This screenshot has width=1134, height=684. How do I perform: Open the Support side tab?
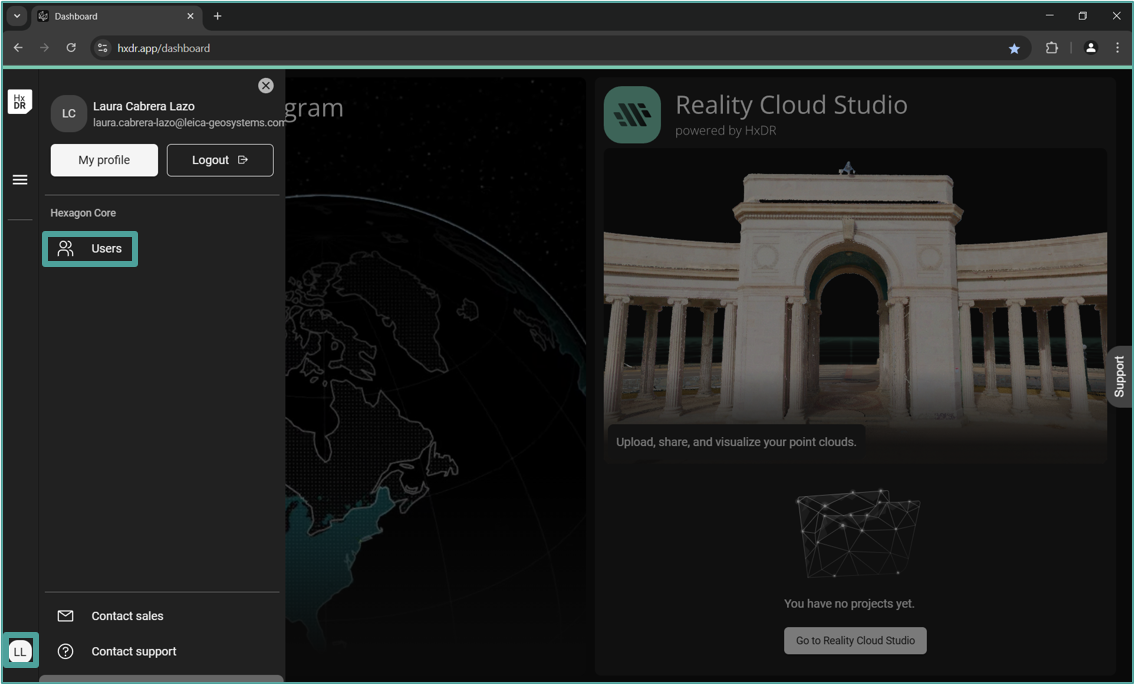click(x=1119, y=376)
